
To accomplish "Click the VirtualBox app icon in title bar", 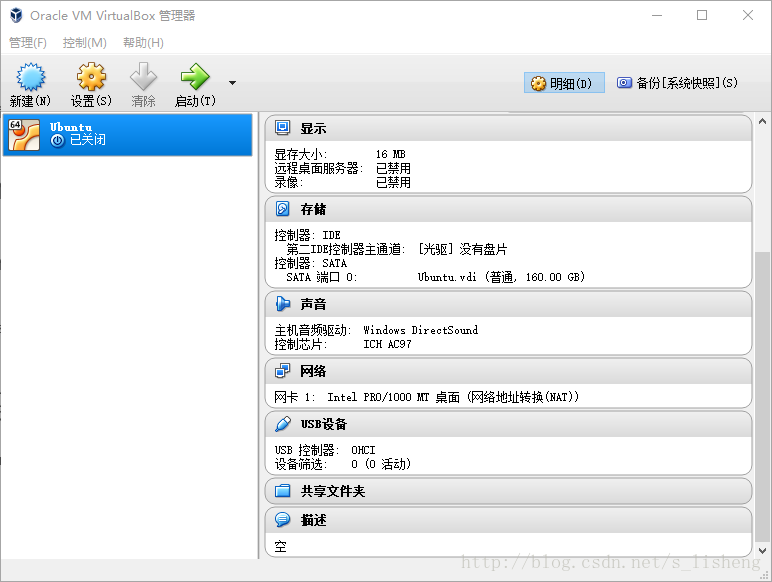I will (16, 15).
